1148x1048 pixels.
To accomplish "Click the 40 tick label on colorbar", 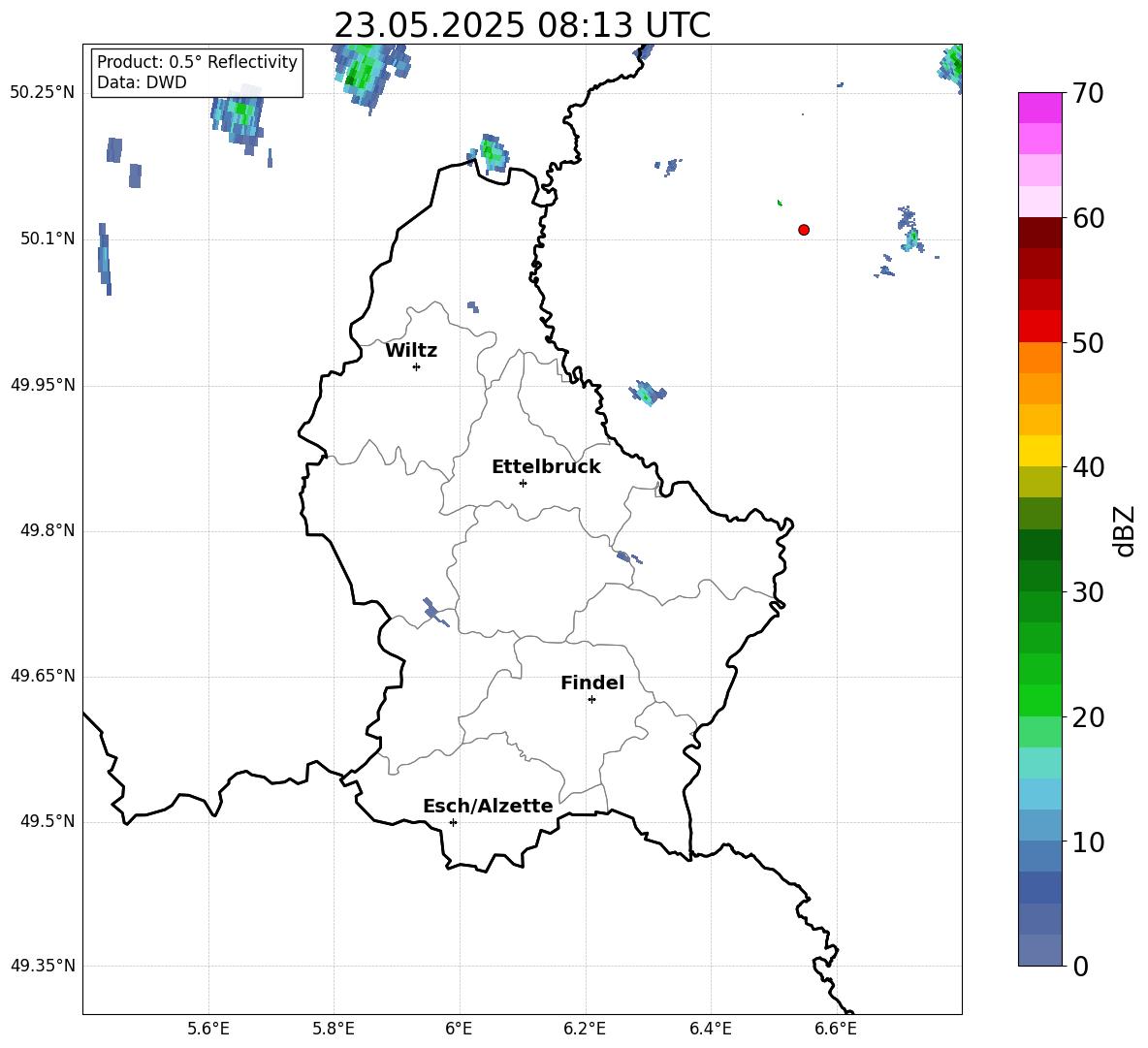I will [1088, 467].
